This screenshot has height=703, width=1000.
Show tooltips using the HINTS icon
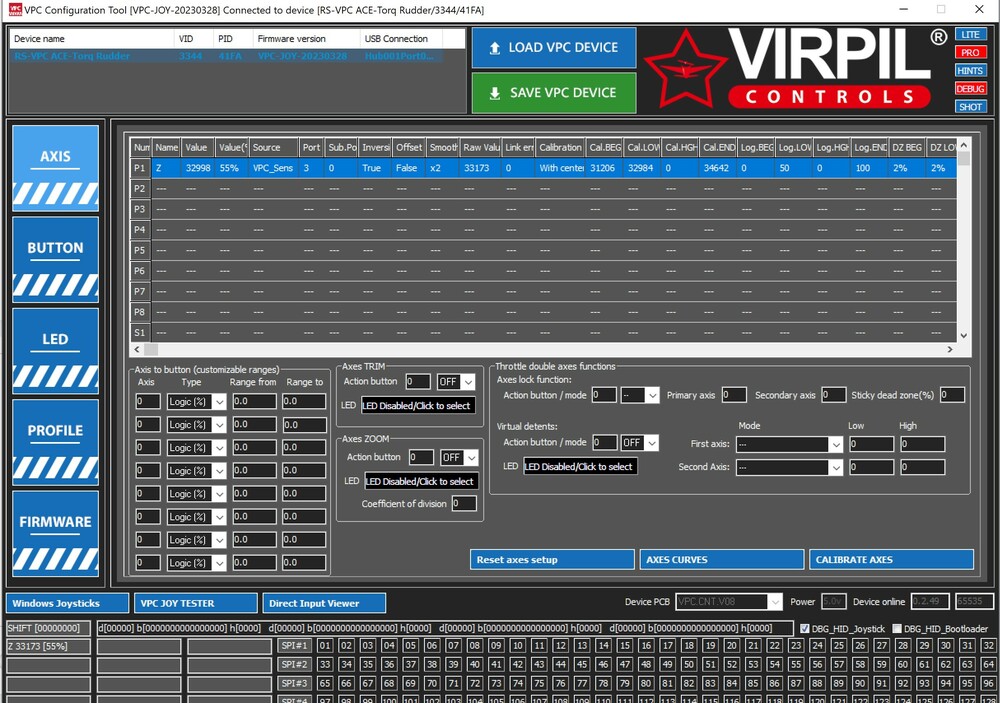[970, 70]
